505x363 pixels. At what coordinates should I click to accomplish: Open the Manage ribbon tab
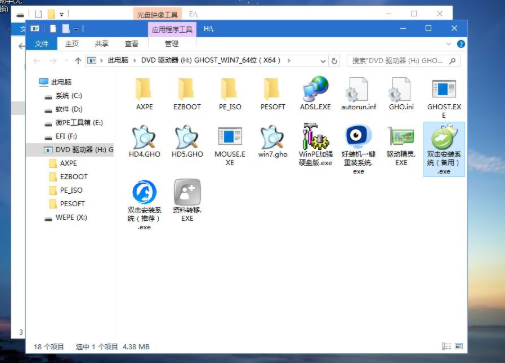click(172, 44)
